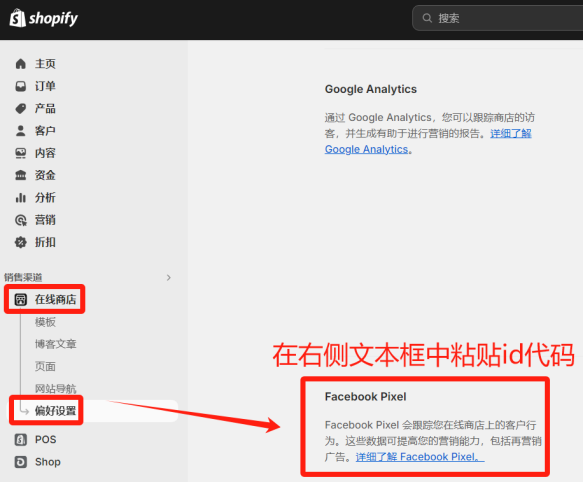
Task: Open the 详细了解 Google Analytics link
Action: 428,141
